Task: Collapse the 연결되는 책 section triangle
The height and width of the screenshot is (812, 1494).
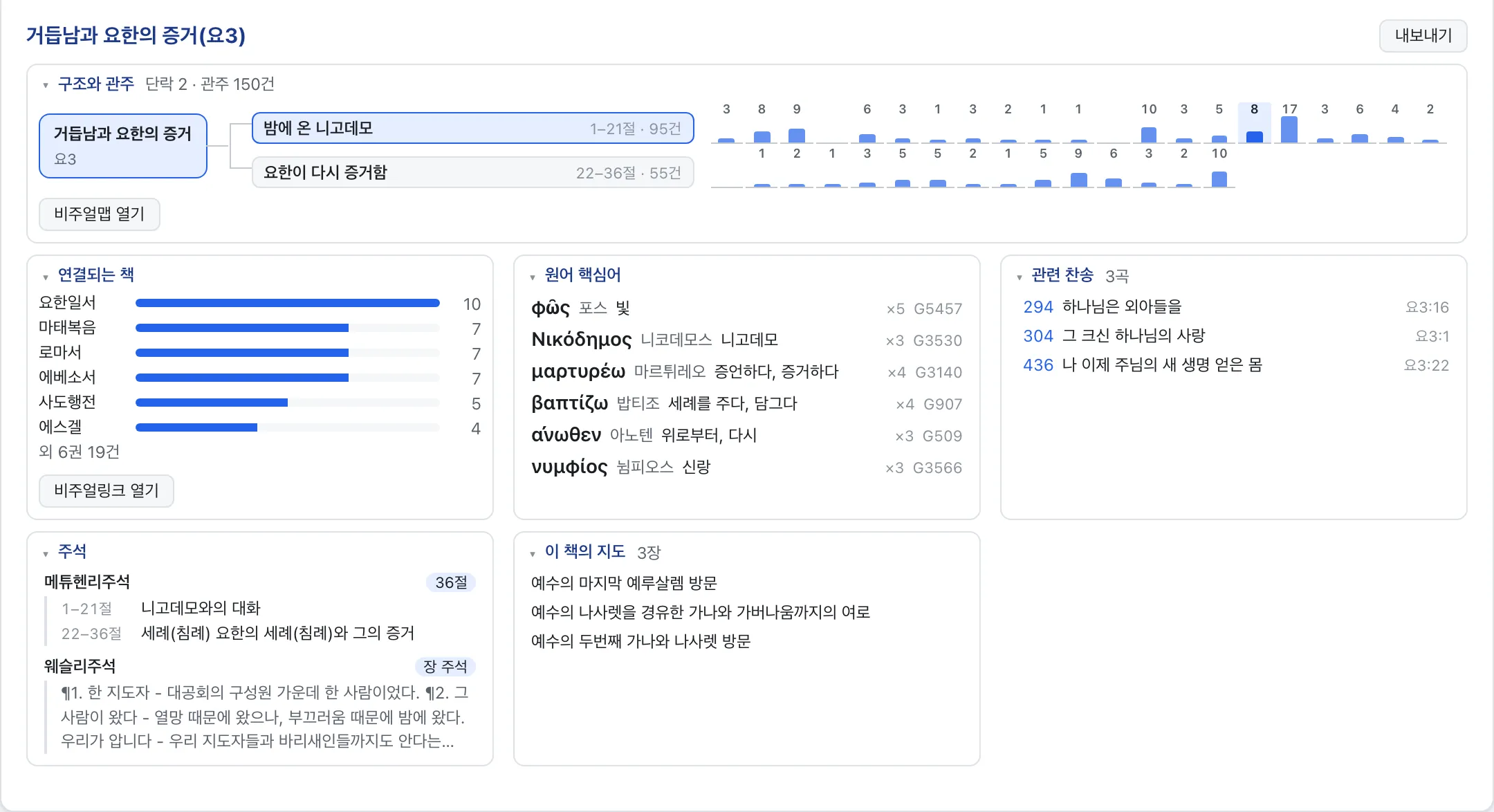Action: pyautogui.click(x=46, y=277)
